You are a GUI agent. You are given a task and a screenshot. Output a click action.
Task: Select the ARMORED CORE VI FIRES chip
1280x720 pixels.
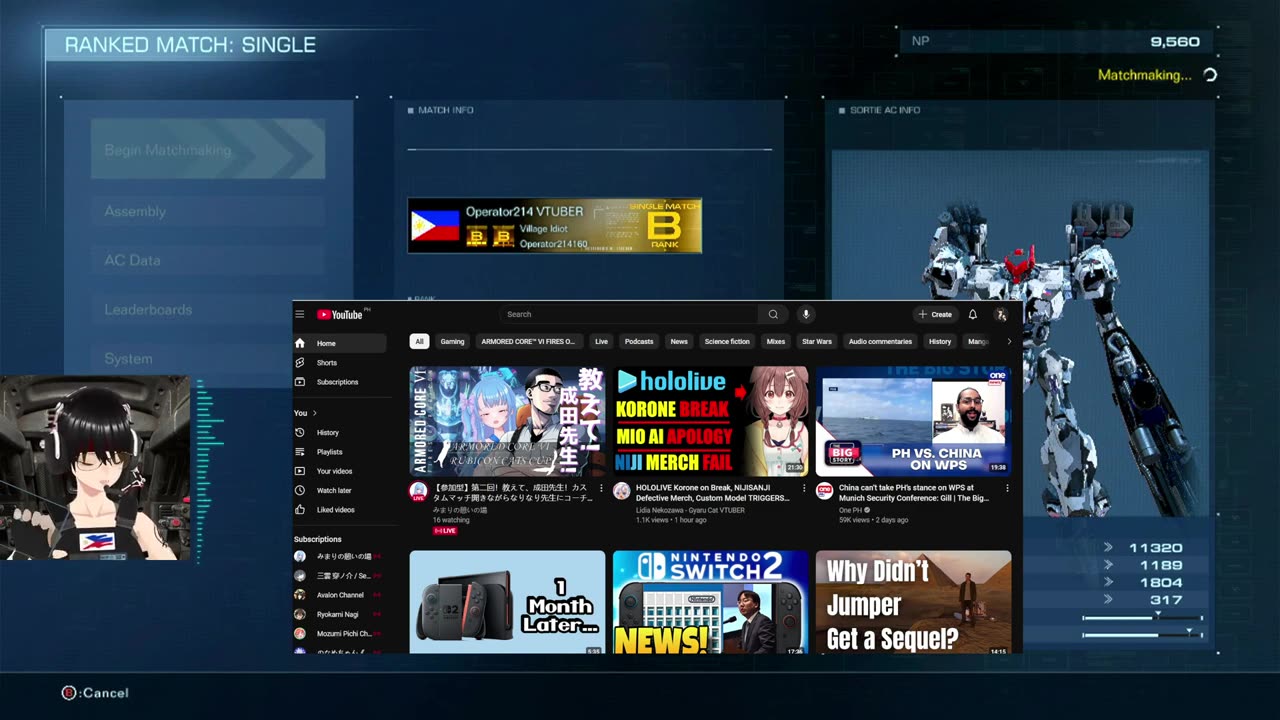pos(528,341)
